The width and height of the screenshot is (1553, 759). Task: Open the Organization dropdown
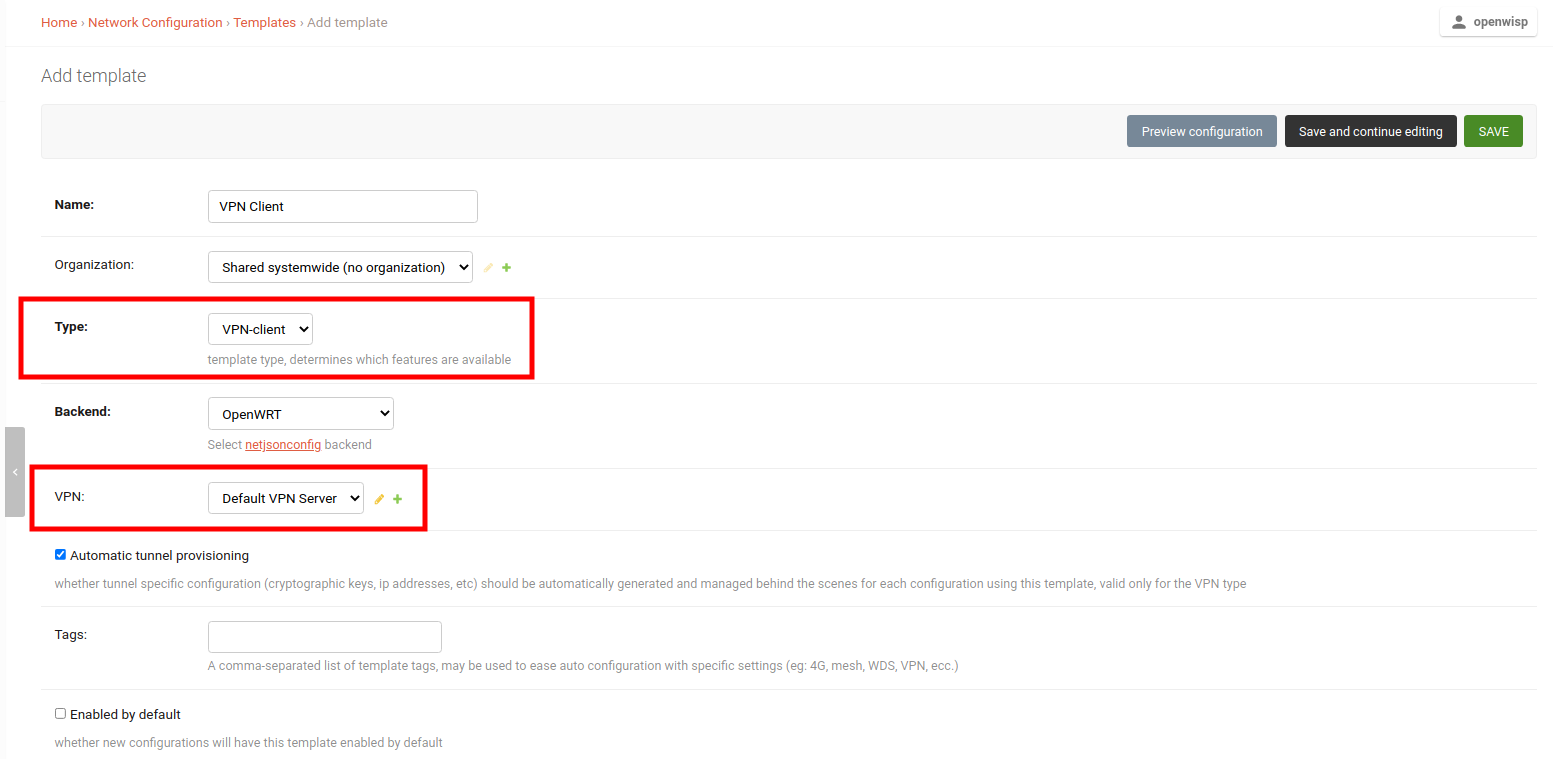coord(340,268)
